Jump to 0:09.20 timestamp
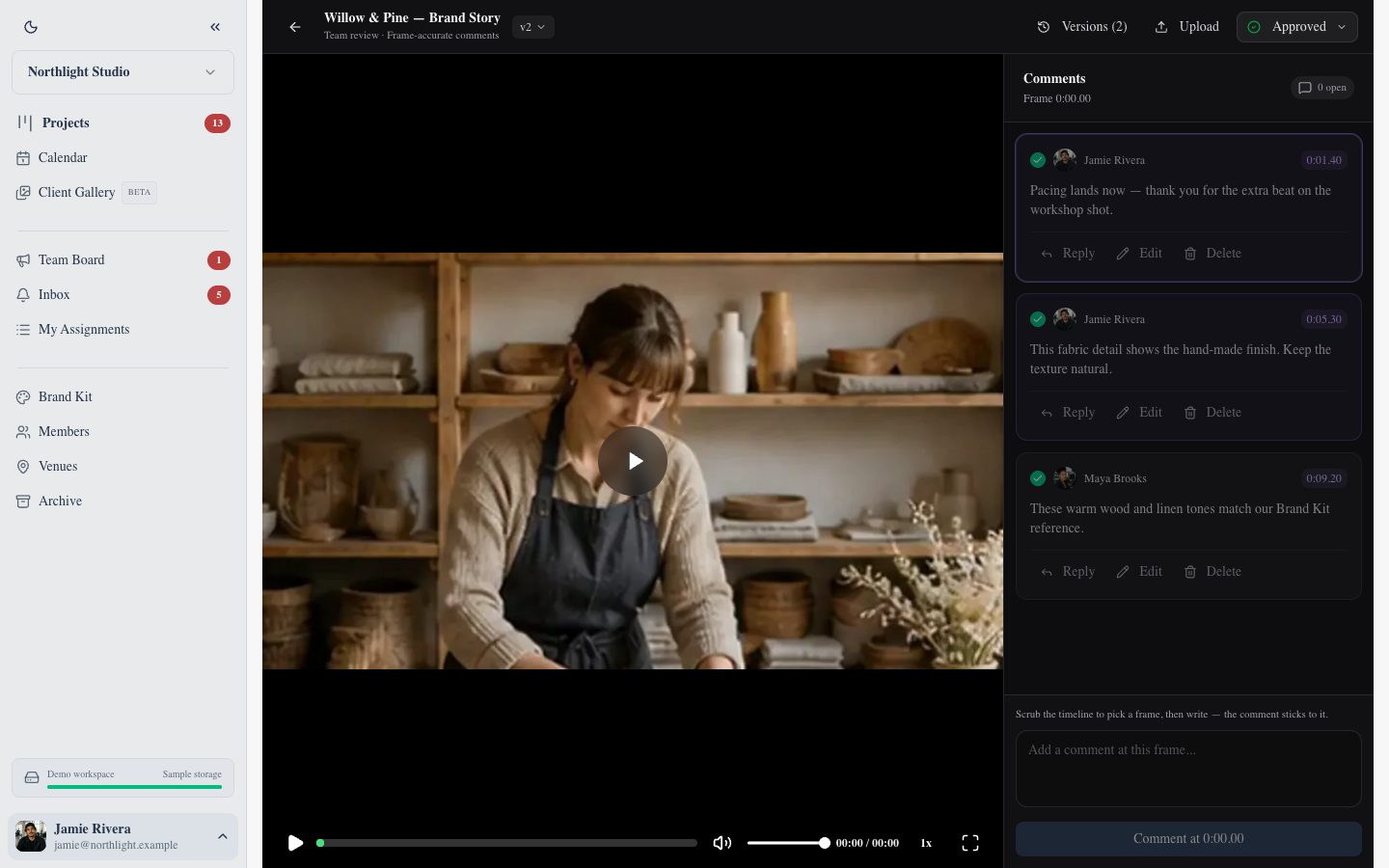The width and height of the screenshot is (1389, 868). (x=1323, y=478)
